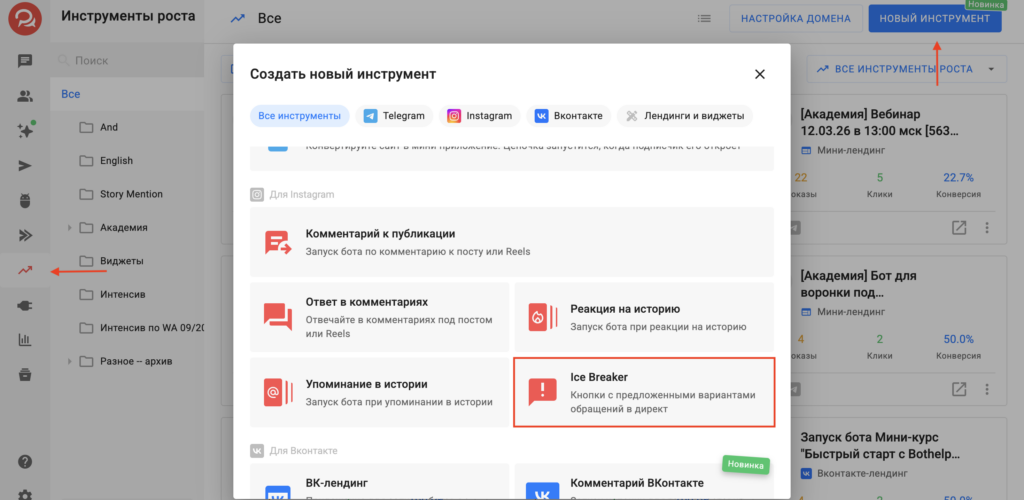
Task: Filter by Вконтакте tools
Action: pos(569,116)
